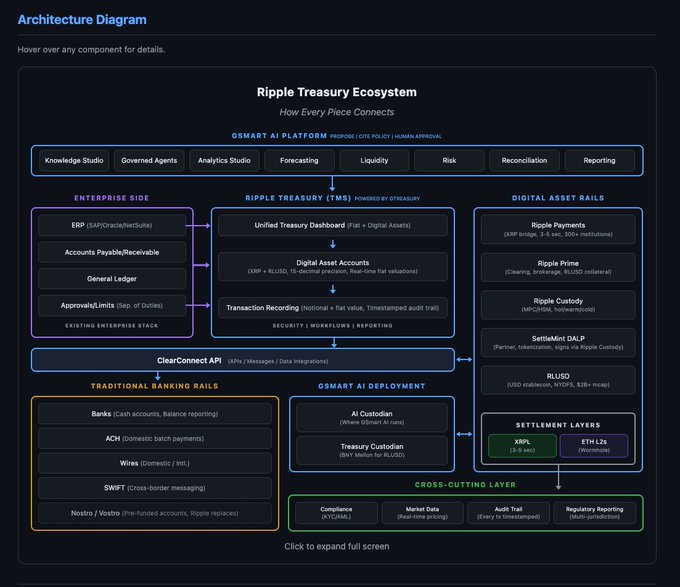This screenshot has width=680, height=587.
Task: Select Accounts Payable/Receivable box
Action: (x=112, y=252)
